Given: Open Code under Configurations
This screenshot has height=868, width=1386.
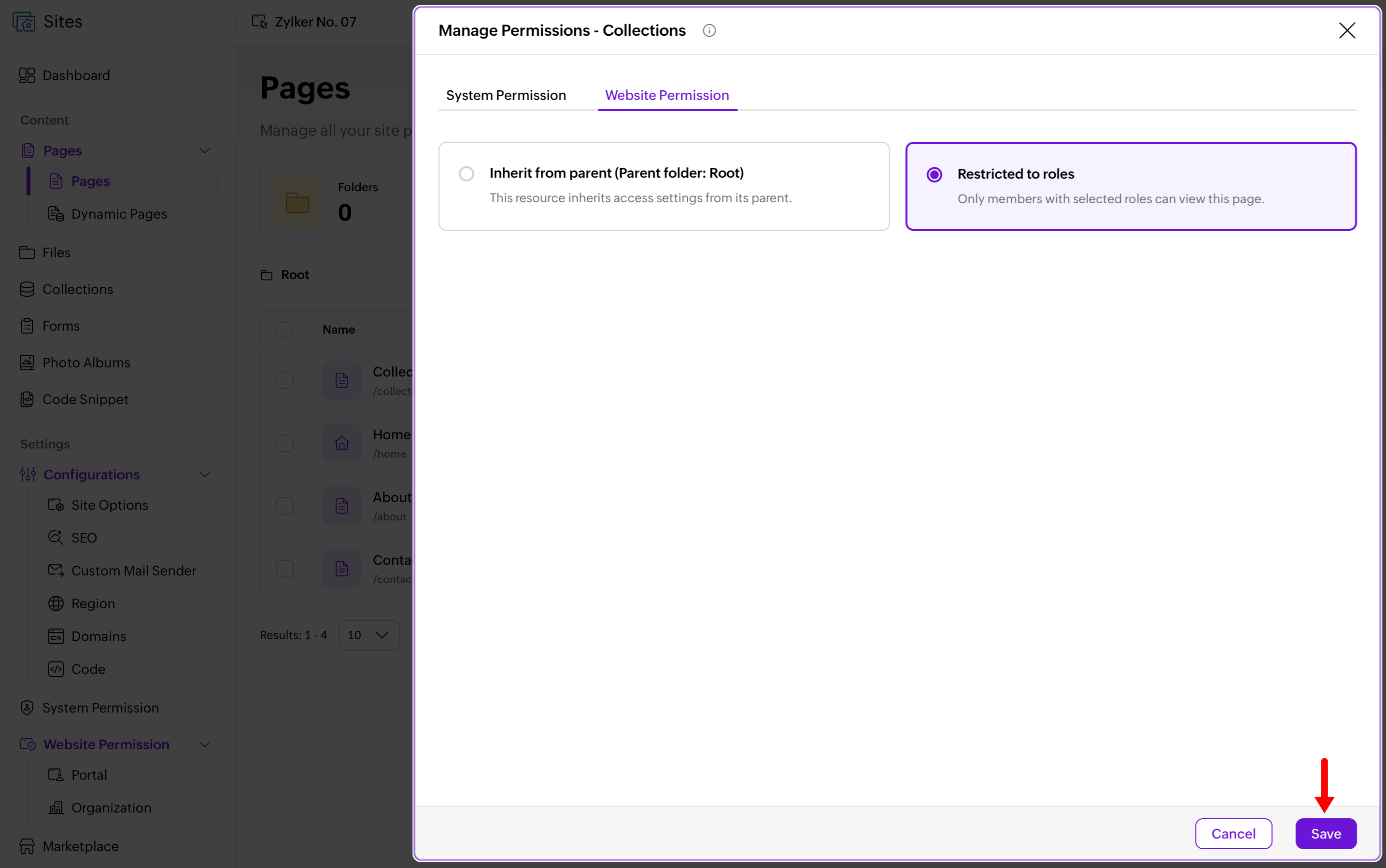Looking at the screenshot, I should 88,669.
